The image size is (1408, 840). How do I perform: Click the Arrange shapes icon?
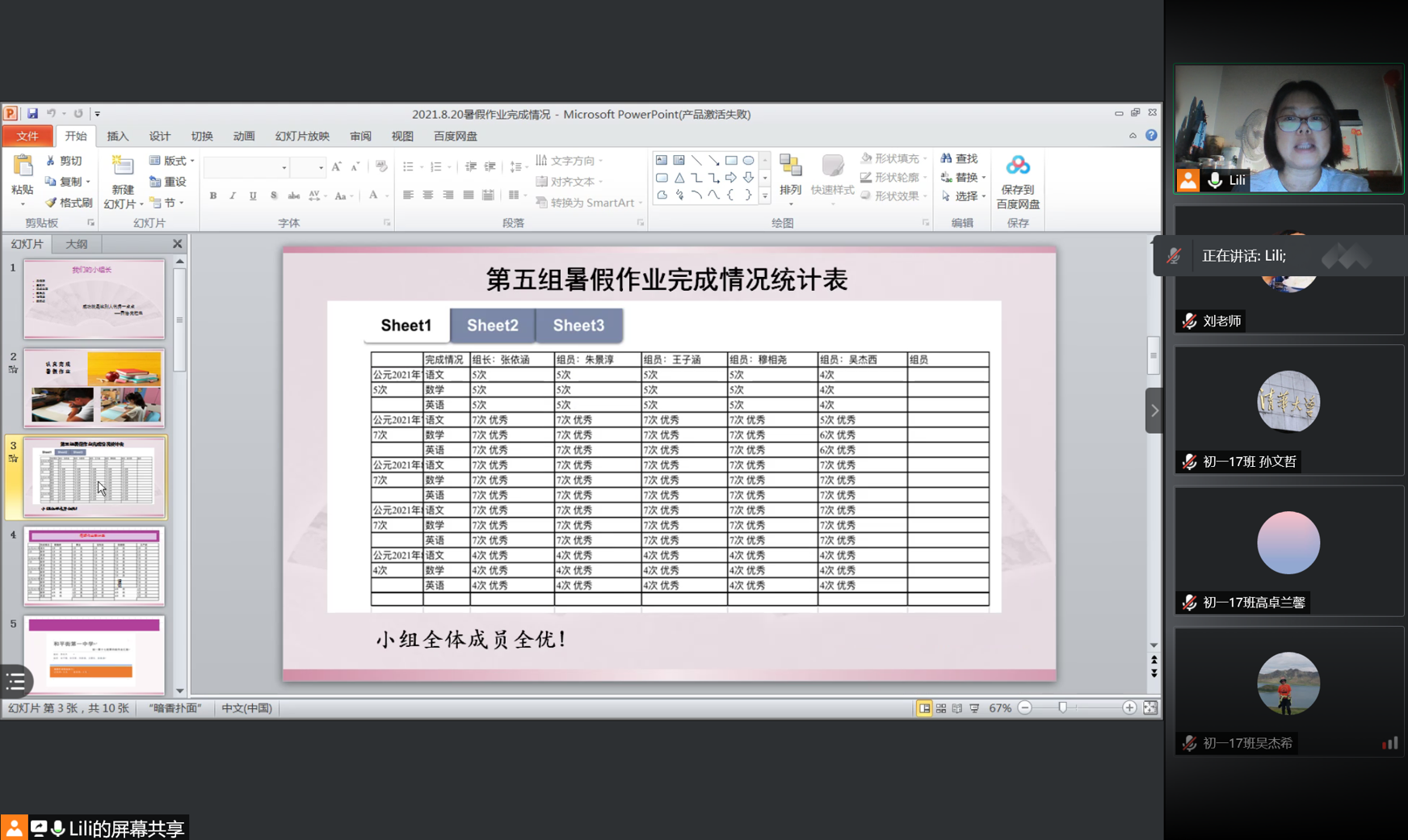pos(790,167)
